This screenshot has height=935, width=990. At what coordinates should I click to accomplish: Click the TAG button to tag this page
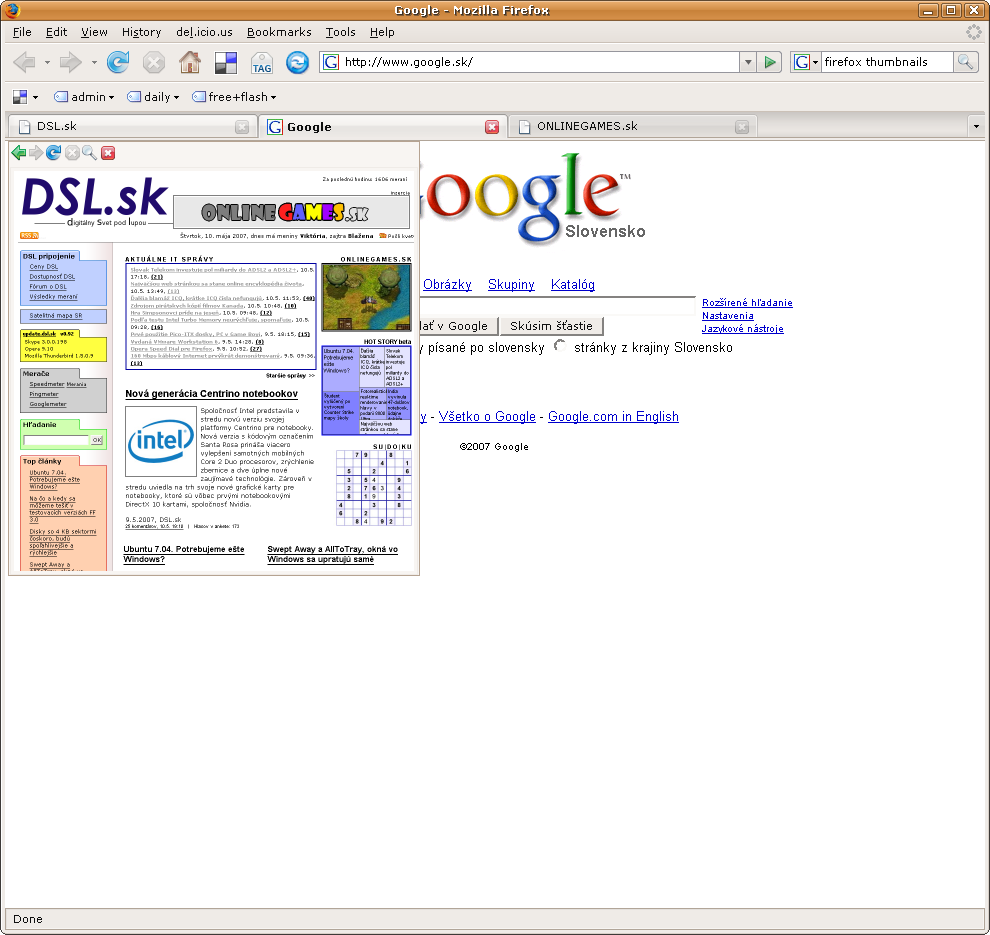[261, 63]
